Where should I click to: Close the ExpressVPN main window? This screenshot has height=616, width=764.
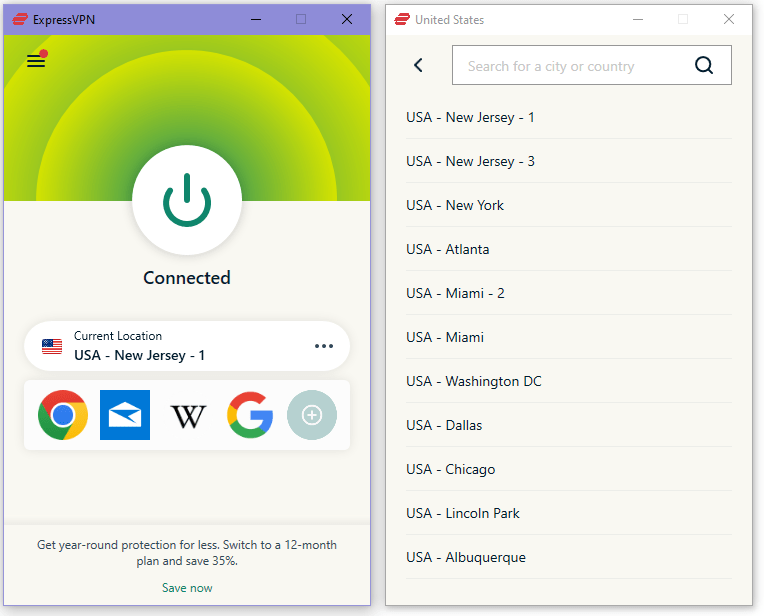click(347, 19)
